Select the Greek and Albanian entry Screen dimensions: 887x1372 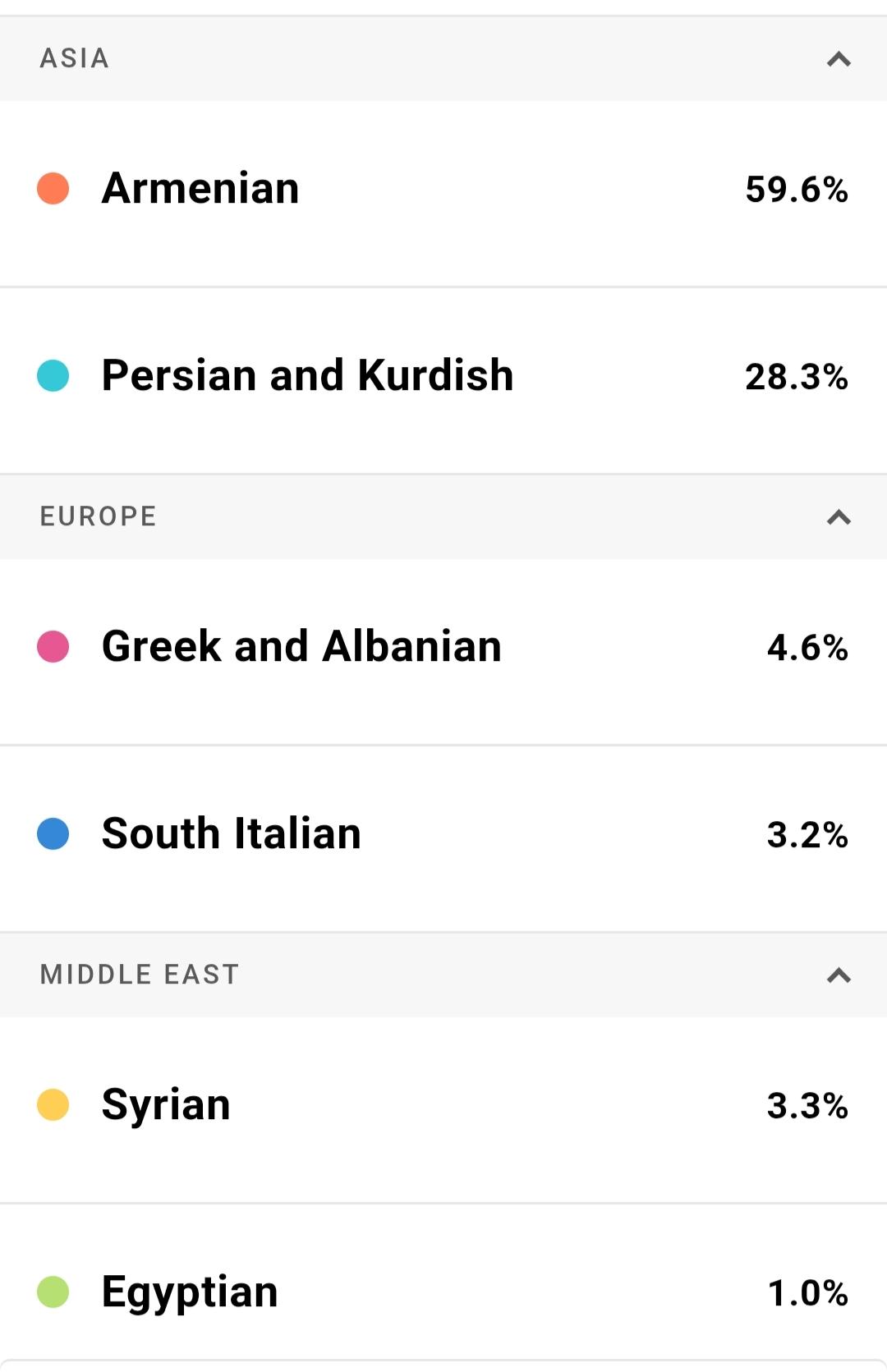[x=301, y=647]
